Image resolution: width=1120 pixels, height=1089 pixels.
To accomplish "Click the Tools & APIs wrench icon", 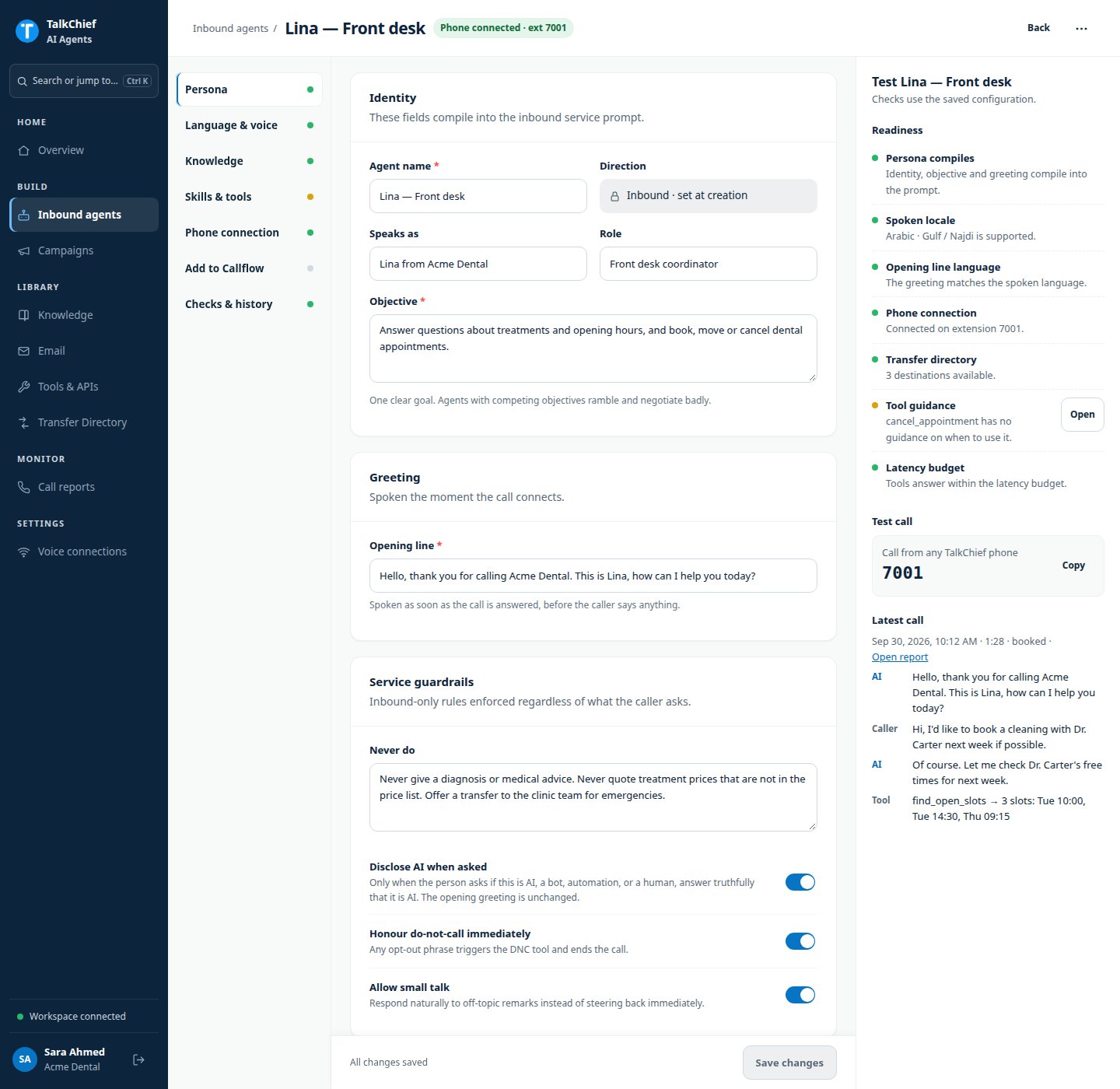I will (x=24, y=387).
